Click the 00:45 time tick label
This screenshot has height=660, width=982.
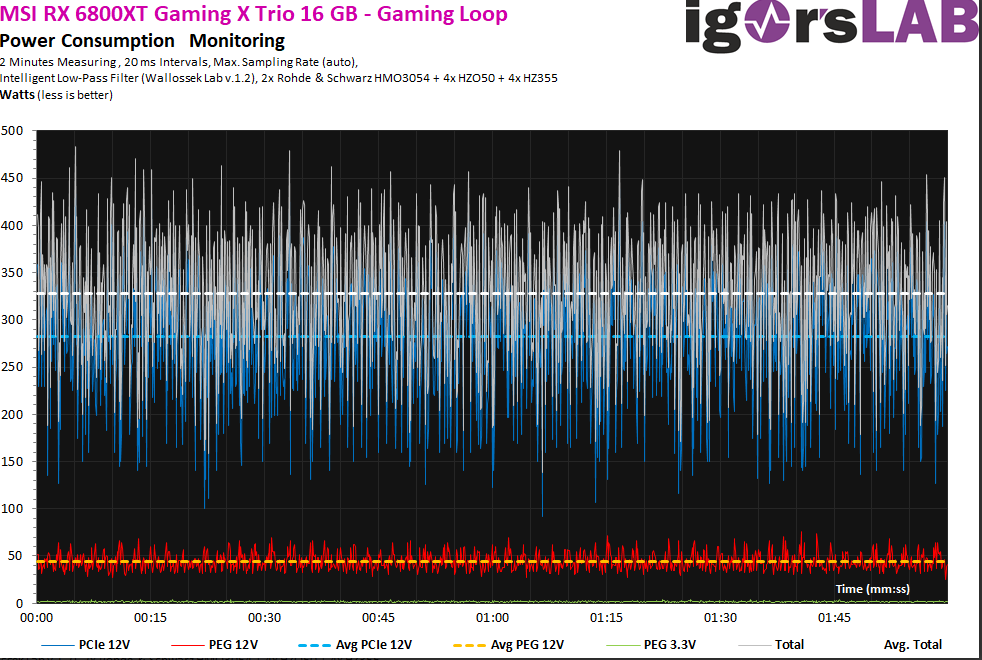point(378,618)
